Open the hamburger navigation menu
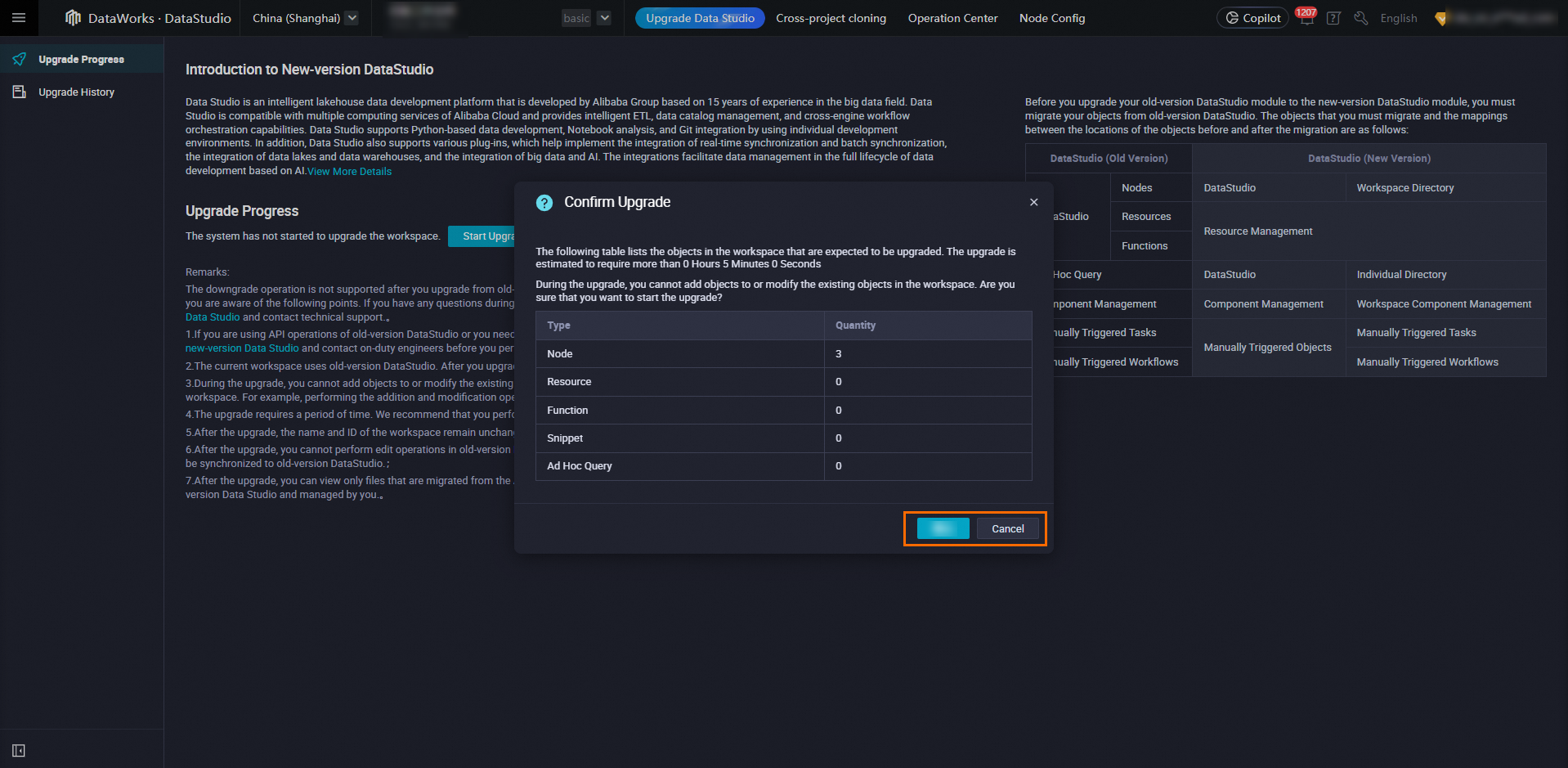 coord(19,18)
